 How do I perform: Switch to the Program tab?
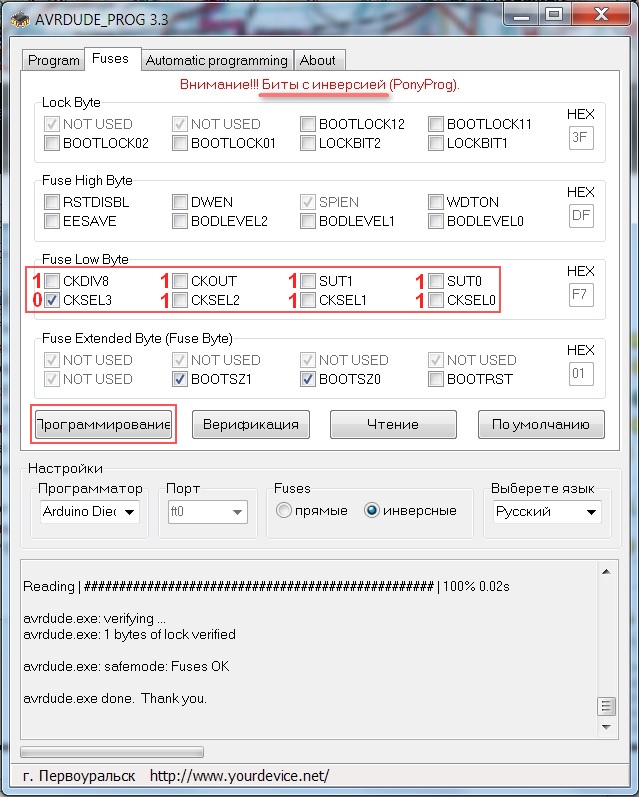point(53,60)
